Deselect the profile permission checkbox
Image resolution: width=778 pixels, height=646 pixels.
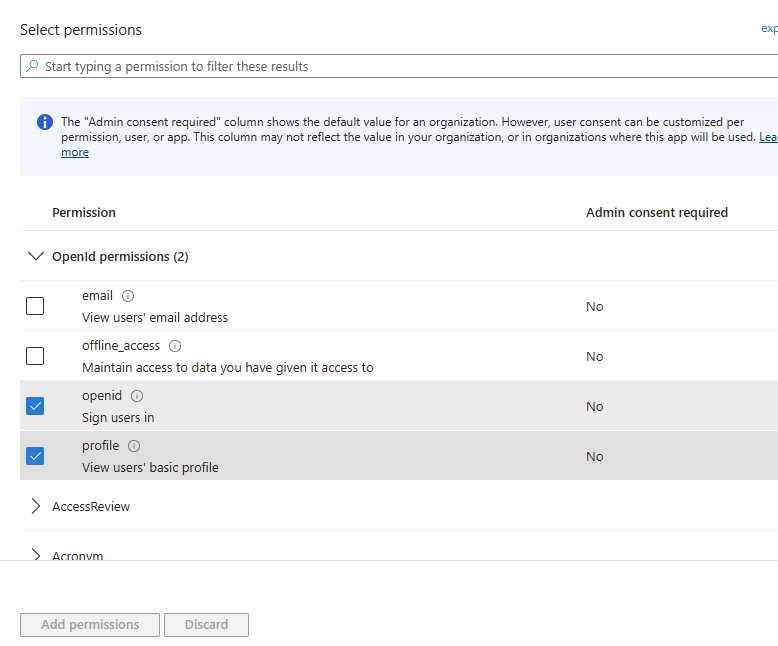(35, 456)
